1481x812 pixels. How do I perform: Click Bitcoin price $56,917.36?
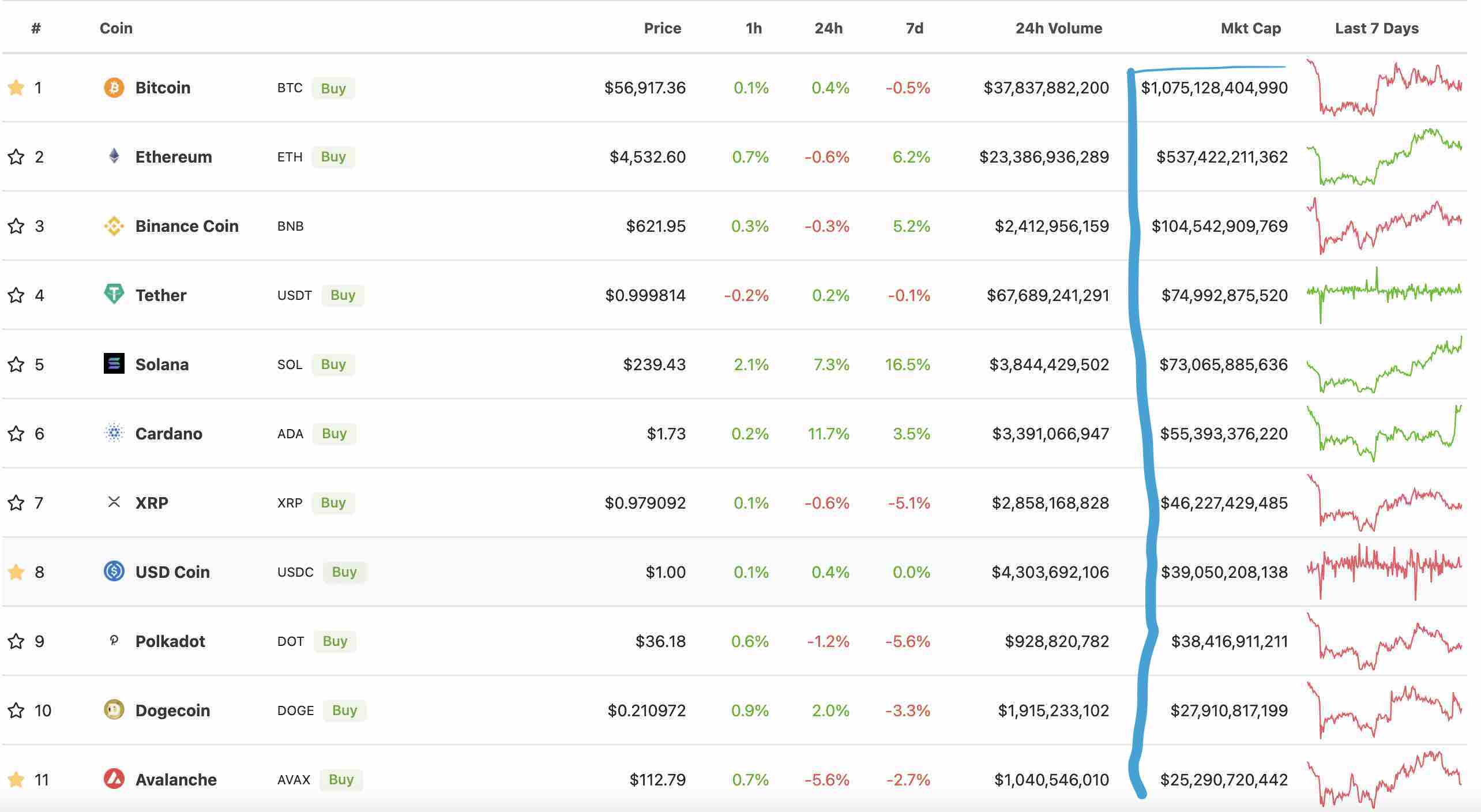pyautogui.click(x=645, y=88)
